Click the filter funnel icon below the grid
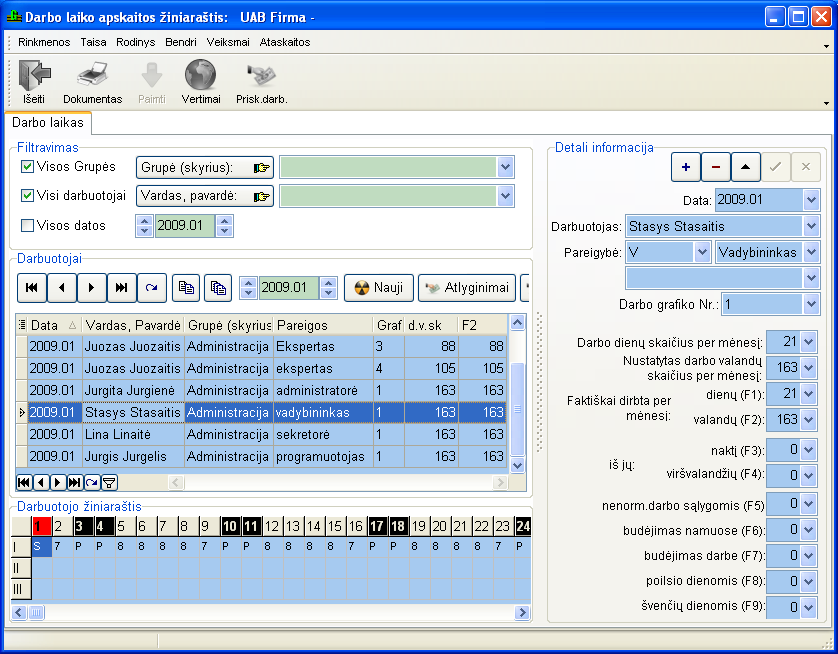 click(109, 483)
